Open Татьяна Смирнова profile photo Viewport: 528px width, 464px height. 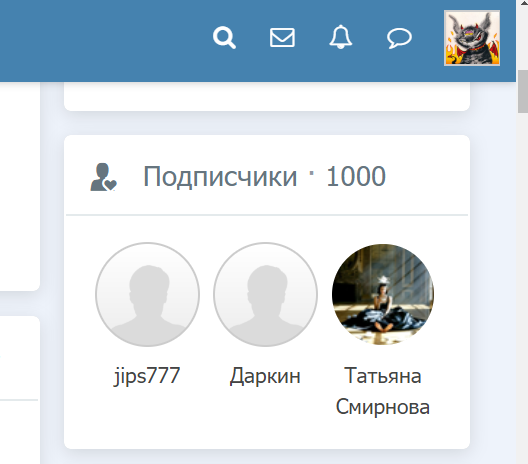pos(383,294)
